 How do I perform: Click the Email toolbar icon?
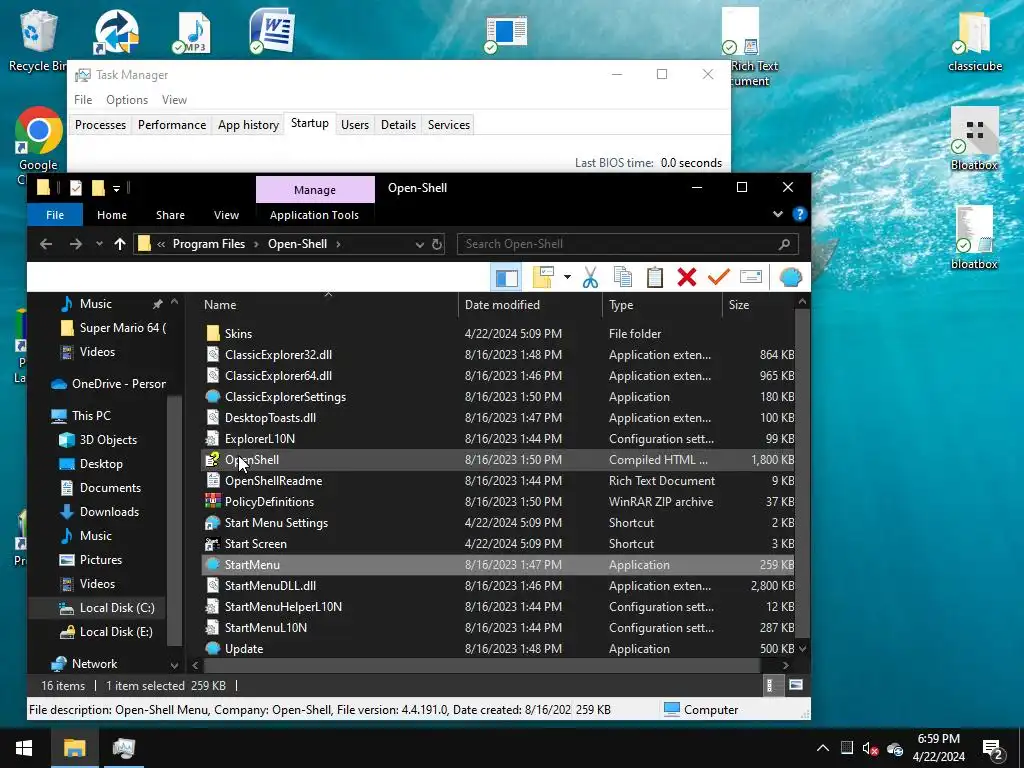pos(751,278)
